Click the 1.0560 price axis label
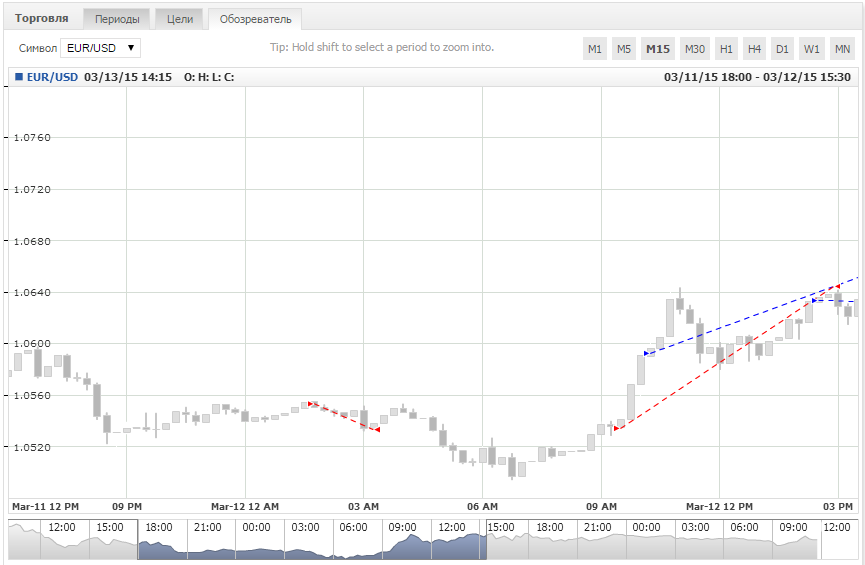This screenshot has height=565, width=865. 32,396
